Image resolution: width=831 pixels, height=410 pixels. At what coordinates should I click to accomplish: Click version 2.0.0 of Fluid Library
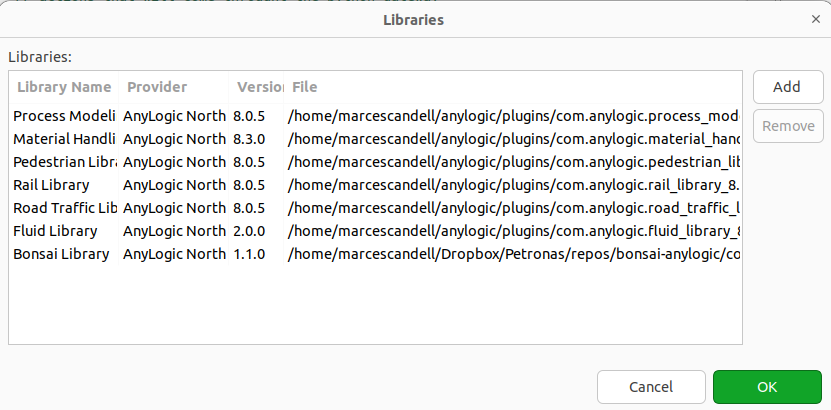tap(249, 231)
